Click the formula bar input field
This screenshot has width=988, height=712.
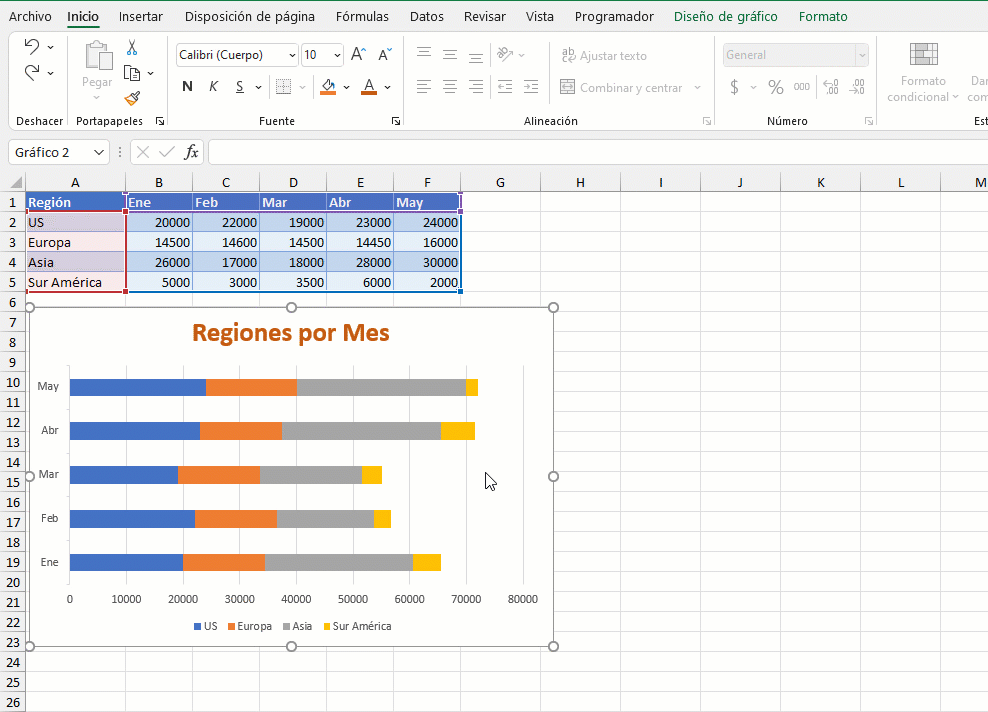[x=597, y=152]
